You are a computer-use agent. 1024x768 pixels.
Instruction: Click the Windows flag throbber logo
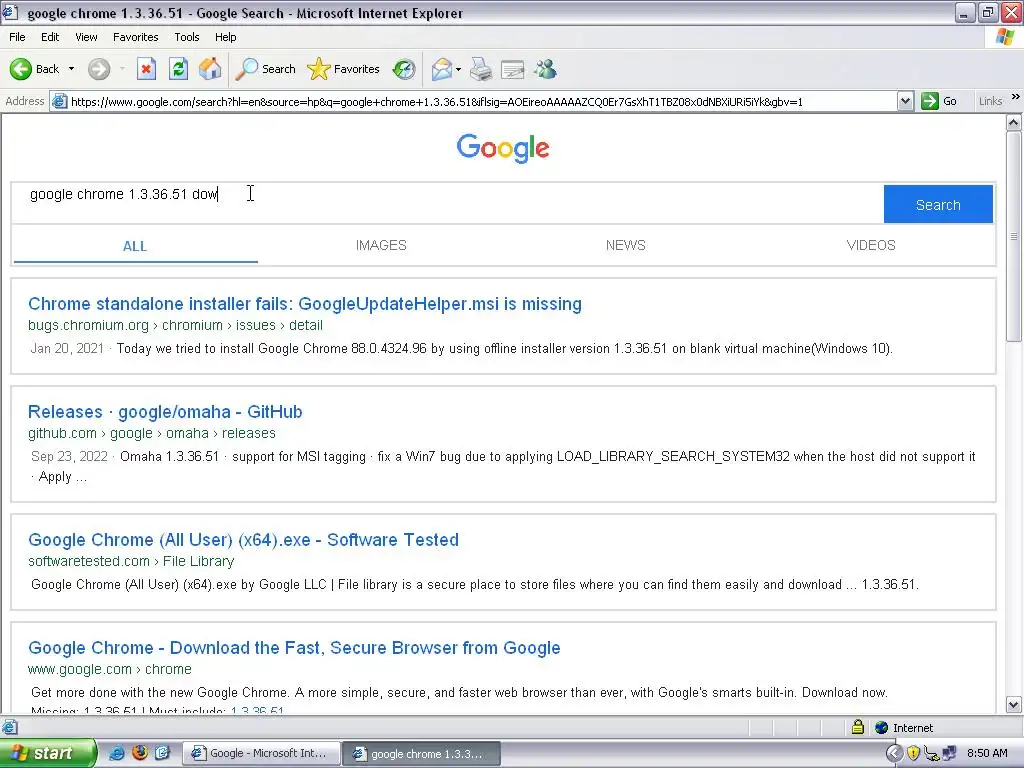click(x=1005, y=37)
